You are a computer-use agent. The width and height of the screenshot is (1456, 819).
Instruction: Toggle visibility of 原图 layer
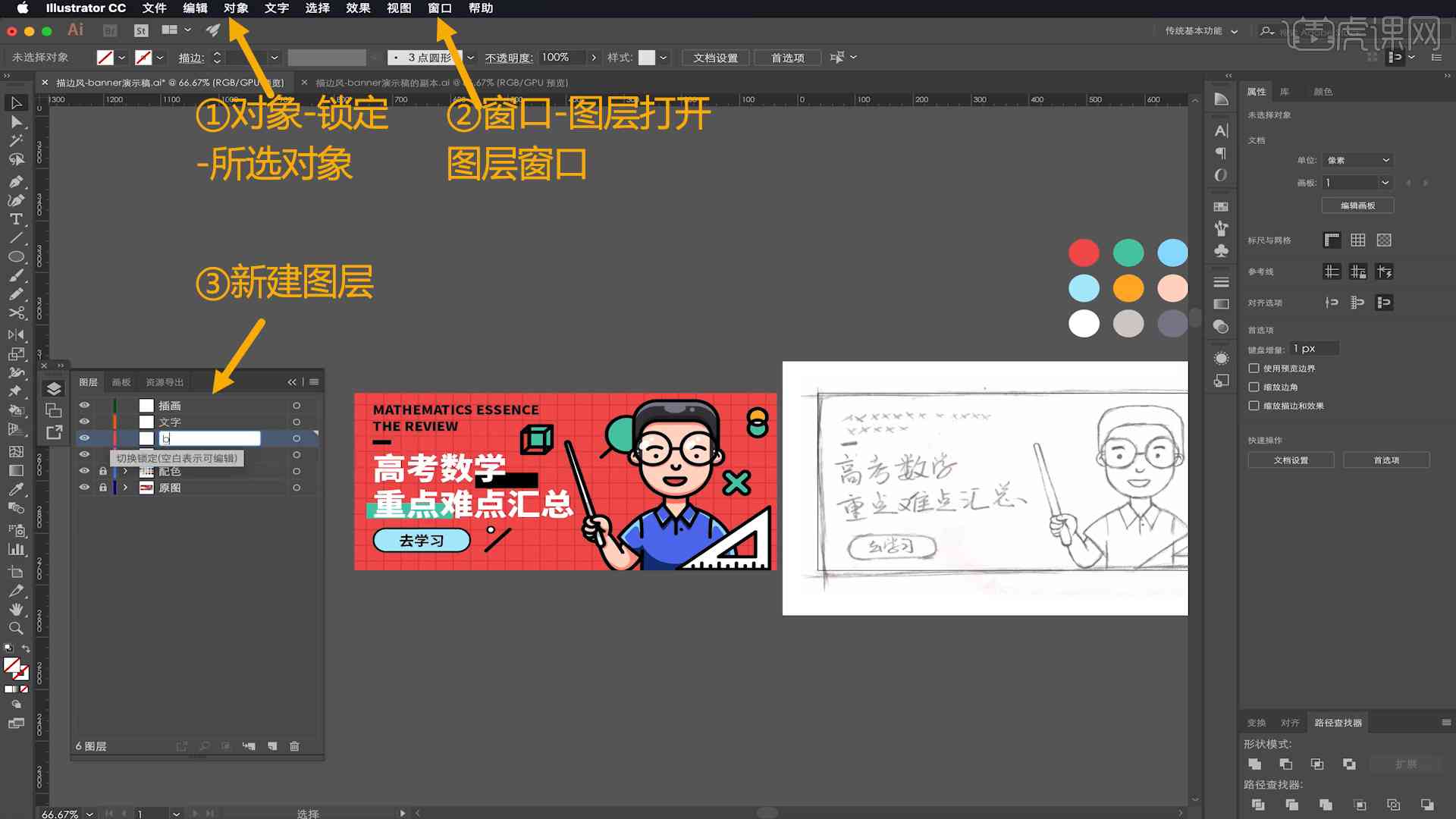(84, 488)
